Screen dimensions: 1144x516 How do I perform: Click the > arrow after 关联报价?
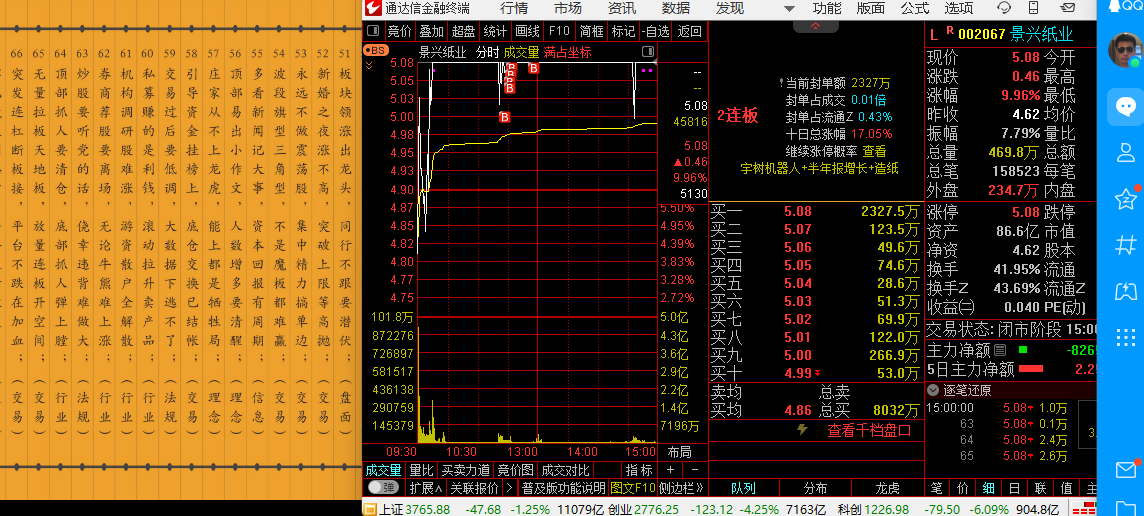(x=509, y=488)
